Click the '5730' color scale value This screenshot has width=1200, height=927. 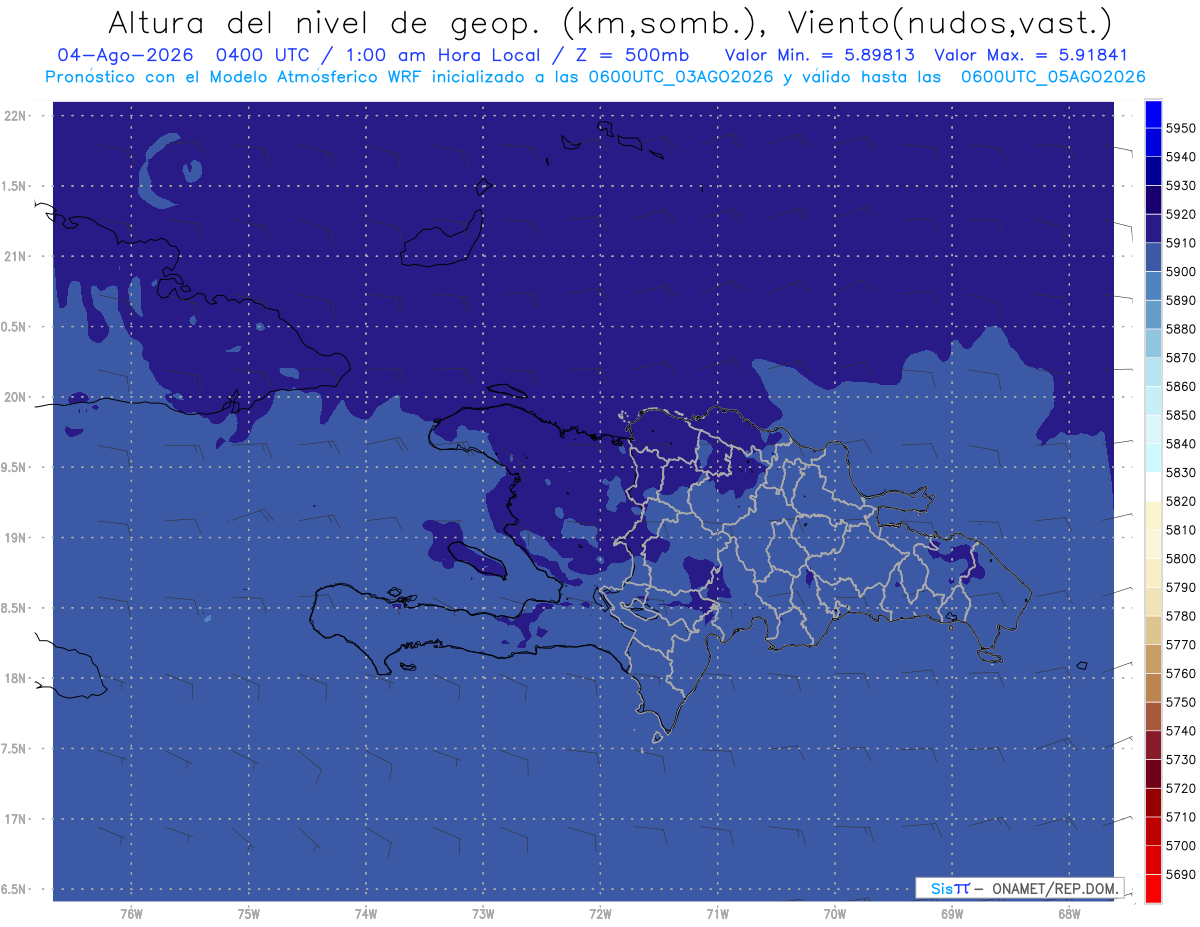(1180, 760)
